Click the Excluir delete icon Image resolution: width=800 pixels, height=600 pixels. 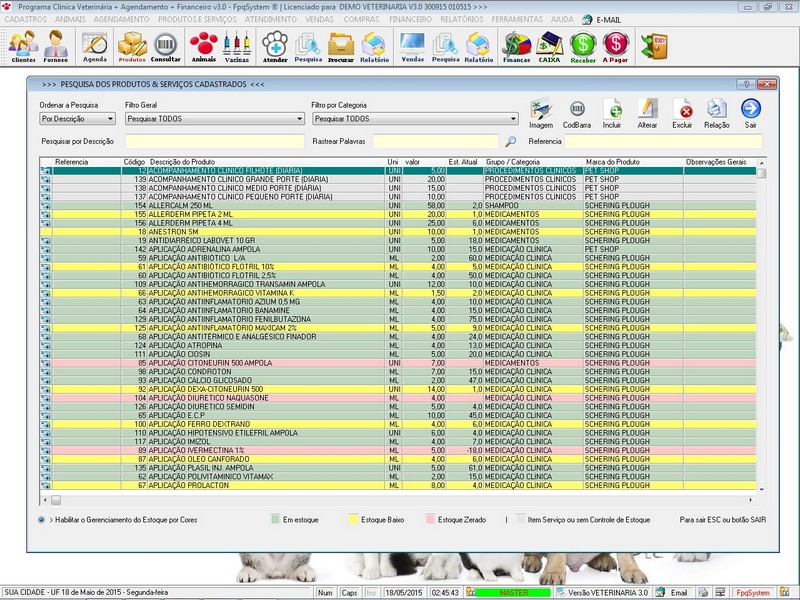682,112
